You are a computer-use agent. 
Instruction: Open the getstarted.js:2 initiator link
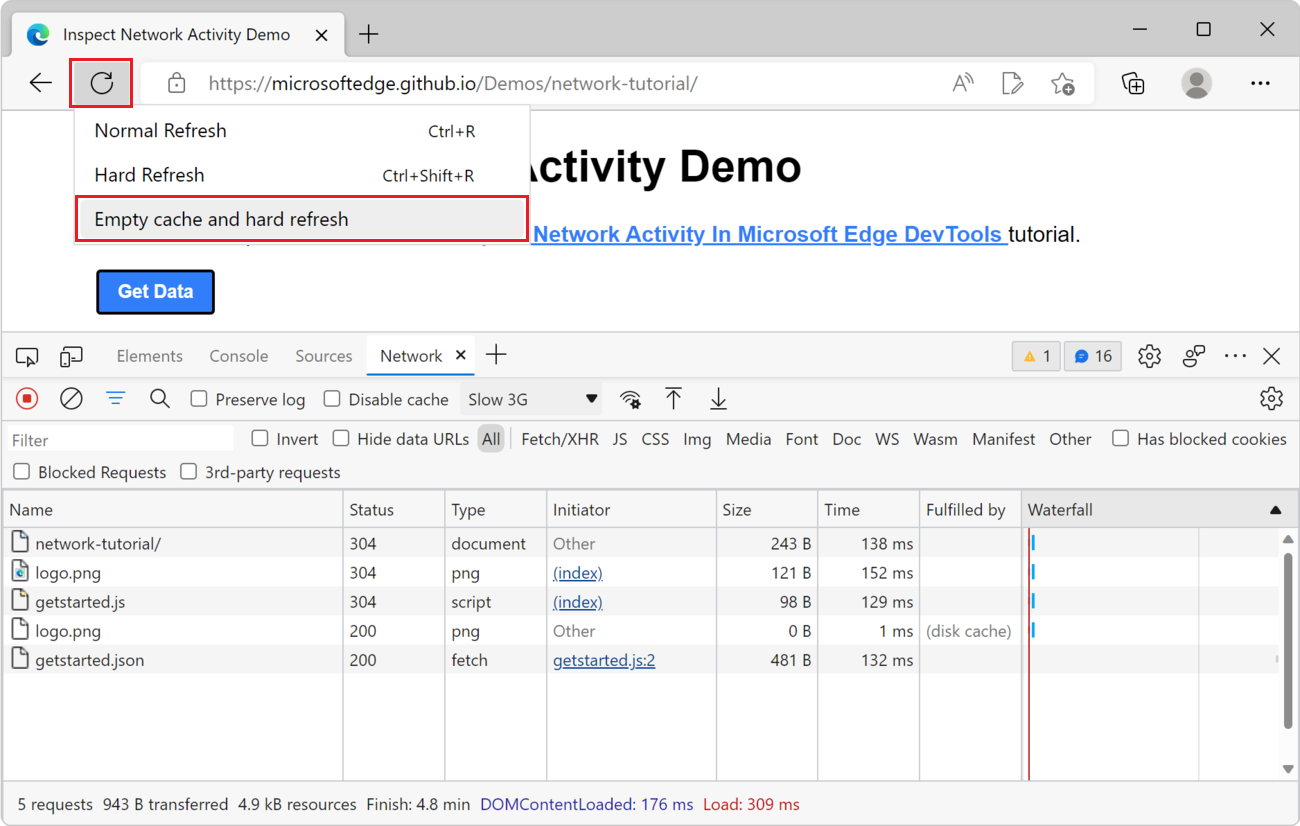click(604, 660)
